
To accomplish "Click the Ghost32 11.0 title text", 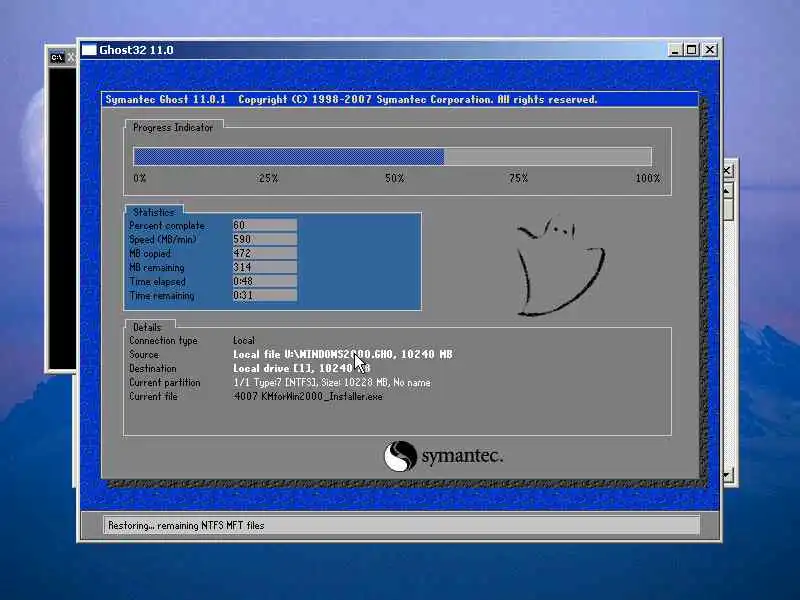I will point(136,50).
